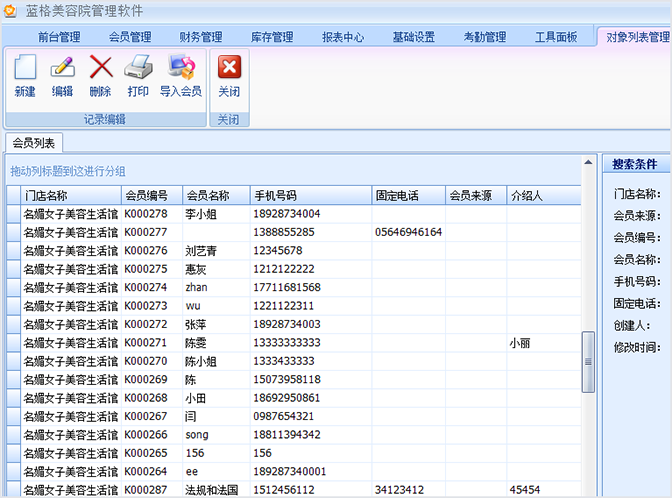Switch to the 前台管理 ribbon tab
This screenshot has height=498, width=672.
click(59, 38)
